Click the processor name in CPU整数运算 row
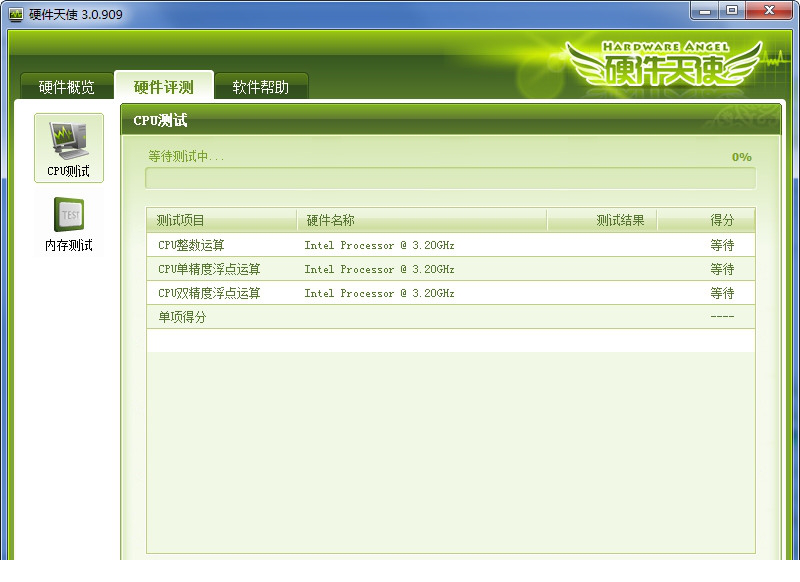The height and width of the screenshot is (582, 800). point(379,245)
